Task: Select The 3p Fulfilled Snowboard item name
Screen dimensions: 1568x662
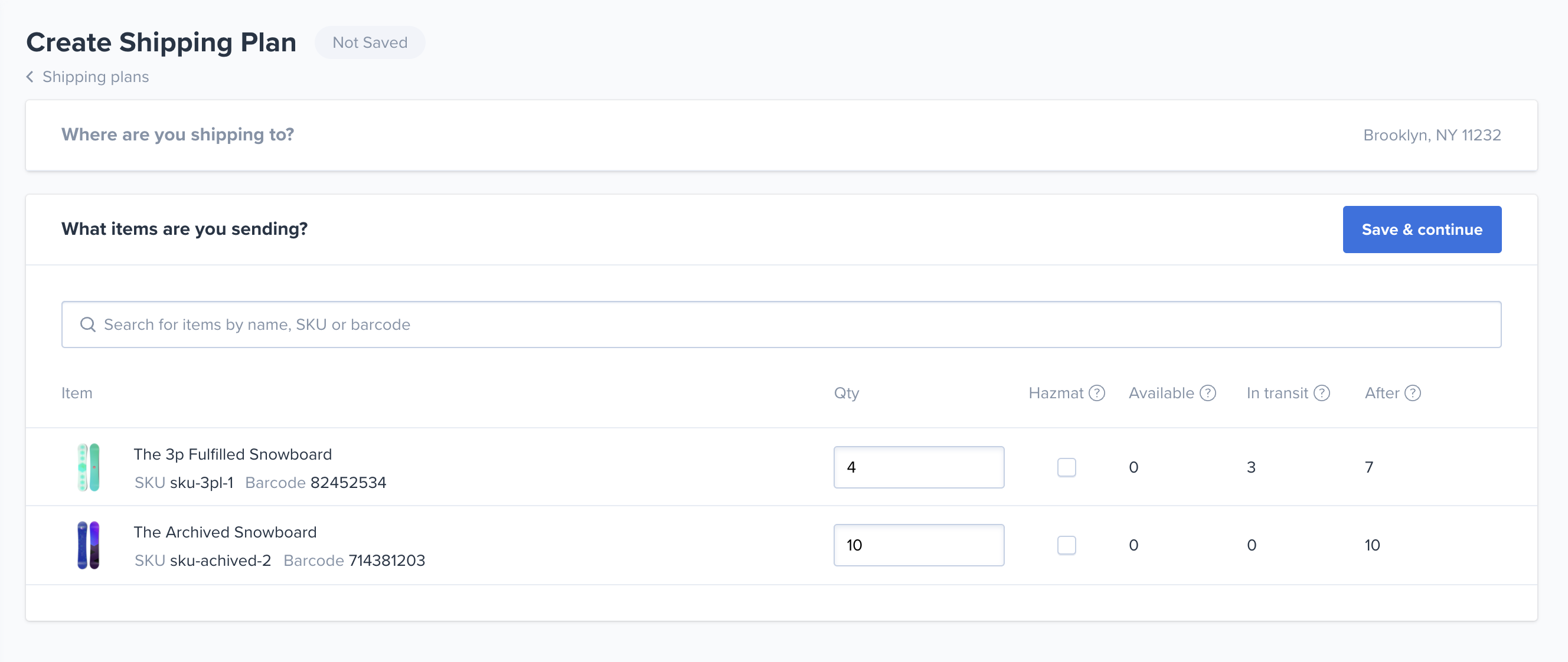Action: (x=233, y=454)
